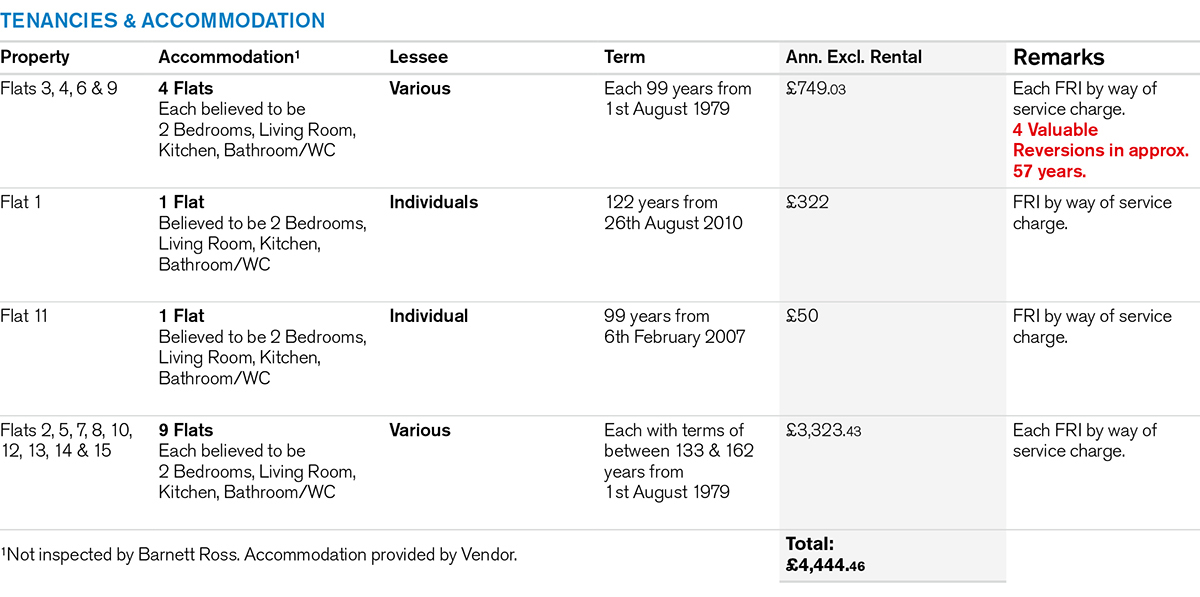Click the Term column header

pyautogui.click(x=625, y=57)
